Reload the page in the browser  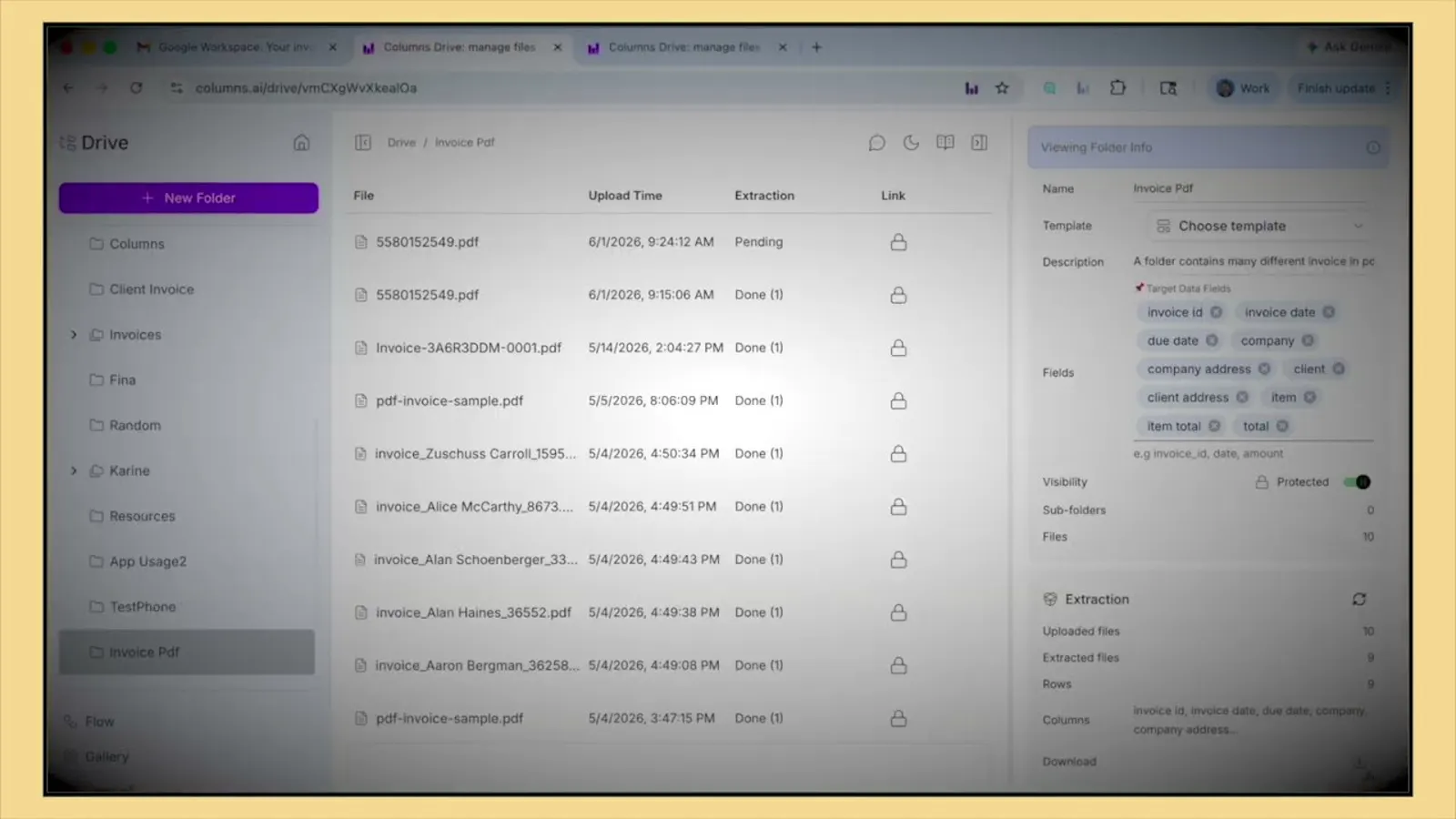pyautogui.click(x=136, y=88)
